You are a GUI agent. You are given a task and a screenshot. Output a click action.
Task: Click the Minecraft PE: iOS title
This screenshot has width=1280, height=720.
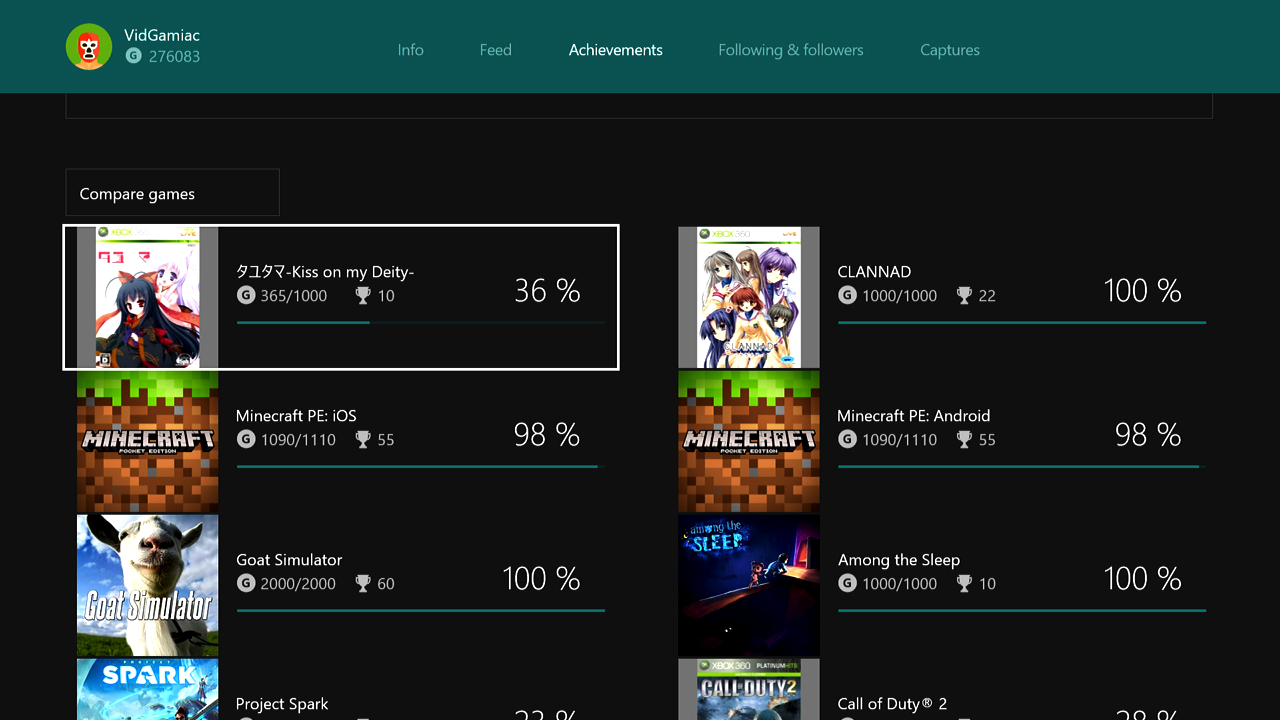coord(296,416)
